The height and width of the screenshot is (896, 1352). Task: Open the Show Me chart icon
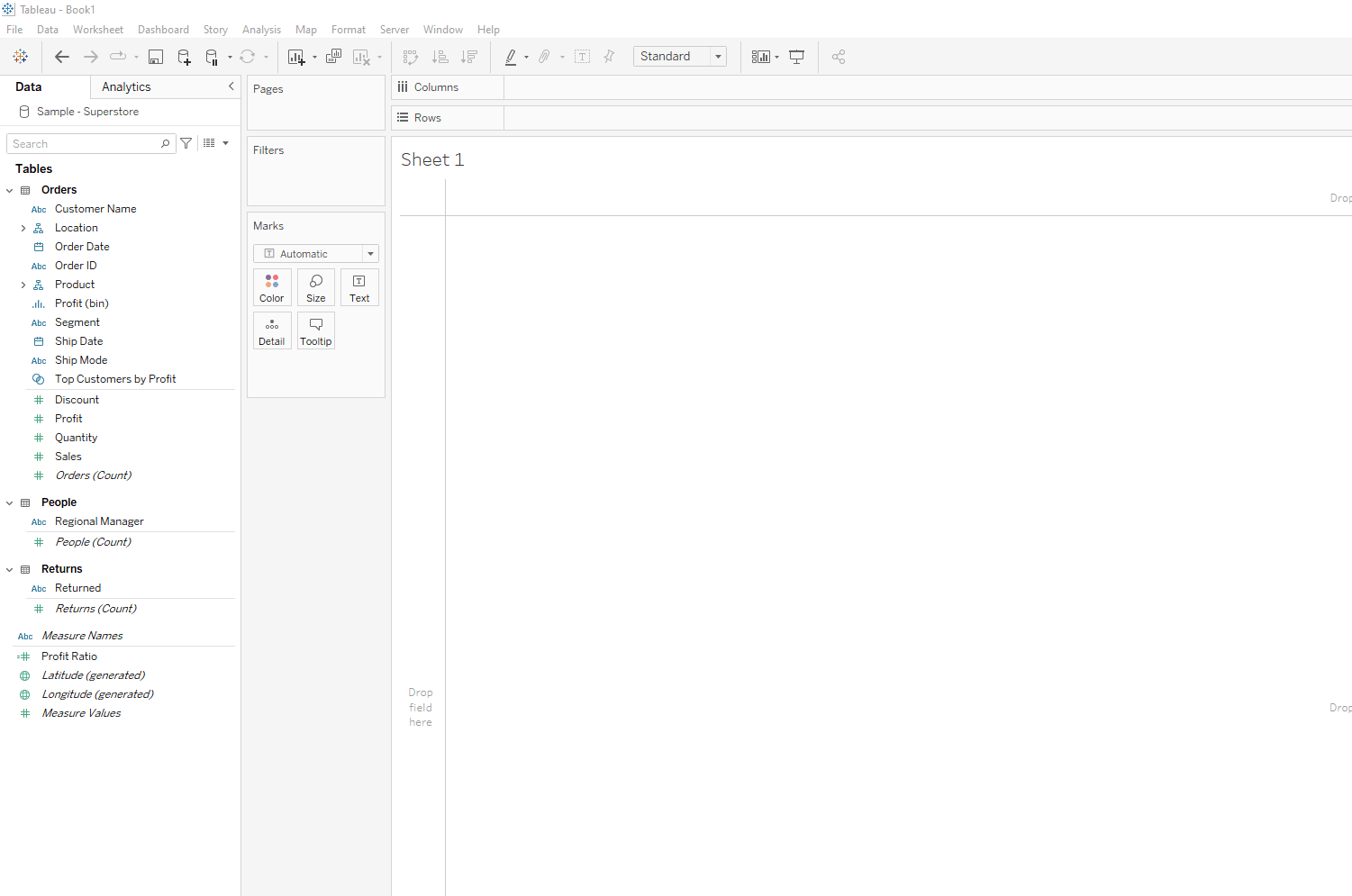(761, 57)
